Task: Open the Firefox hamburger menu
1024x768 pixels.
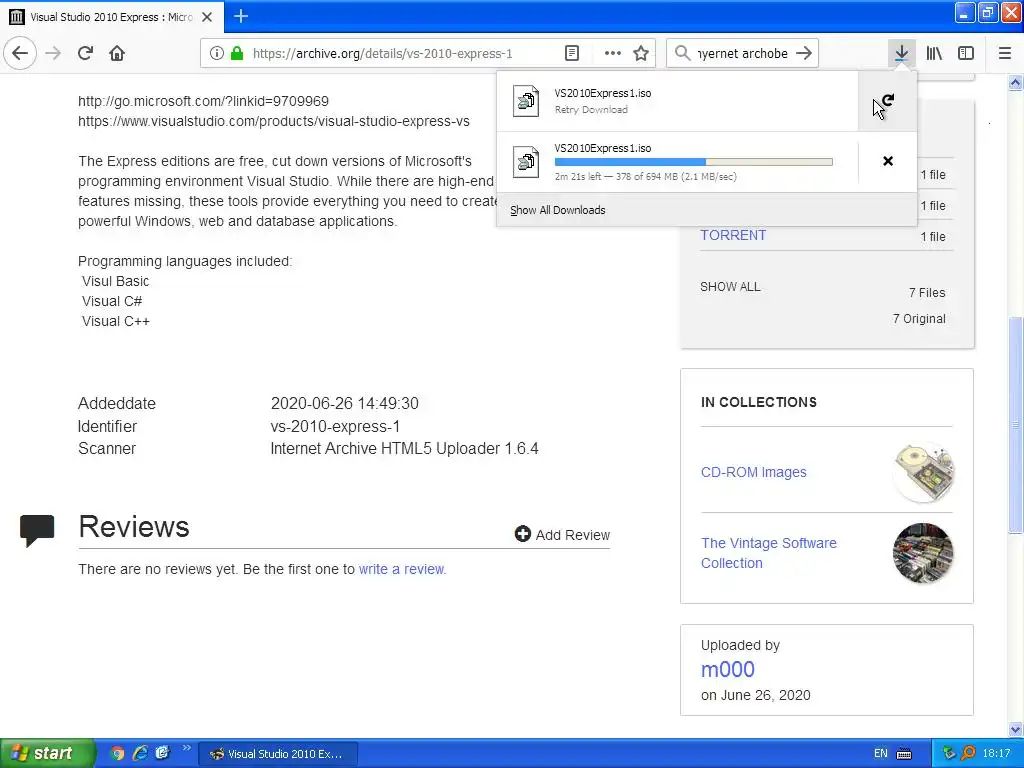Action: coord(1004,53)
